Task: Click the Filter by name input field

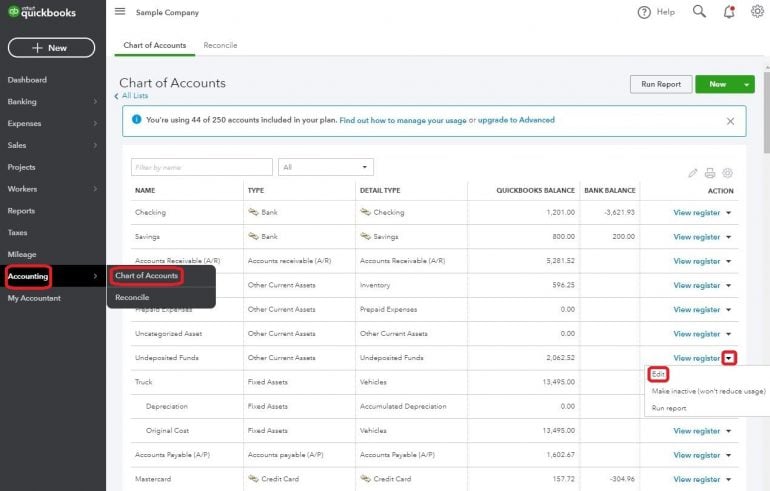Action: pos(201,167)
